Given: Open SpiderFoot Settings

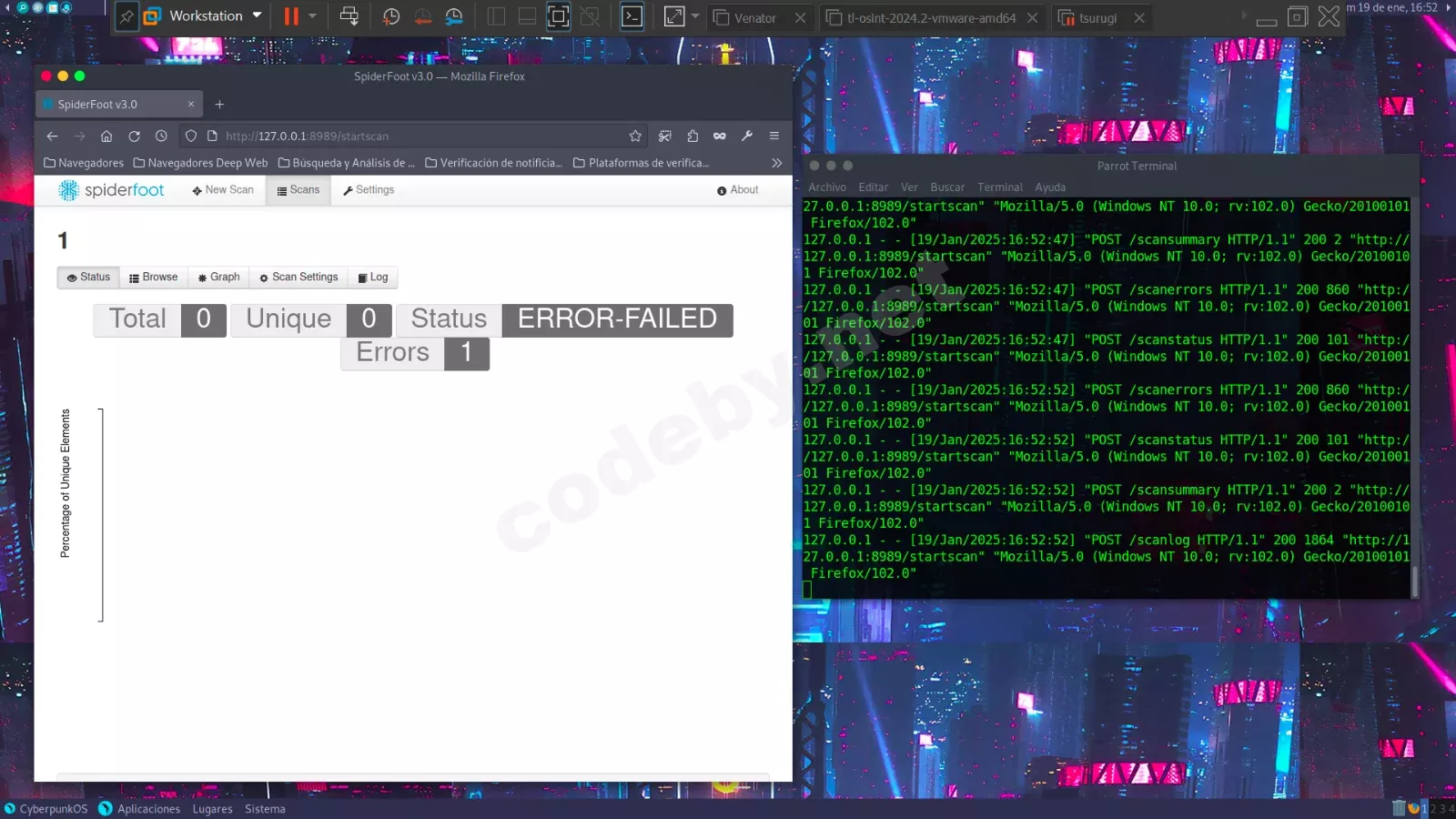Looking at the screenshot, I should coord(368,189).
